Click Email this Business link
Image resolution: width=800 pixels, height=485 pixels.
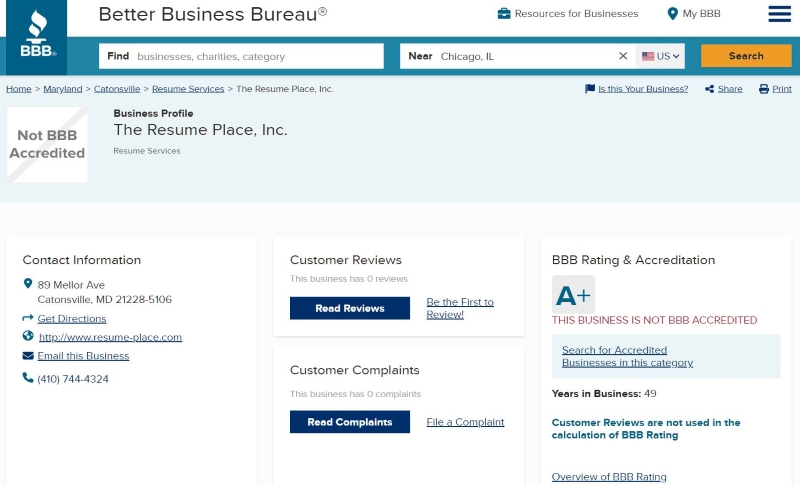pyautogui.click(x=83, y=355)
